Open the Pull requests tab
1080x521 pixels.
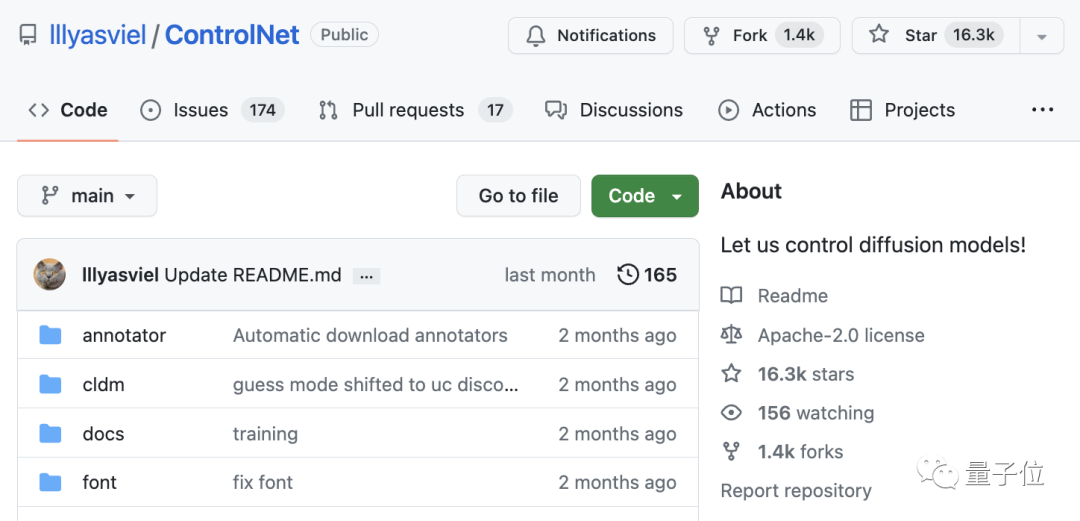click(x=414, y=110)
